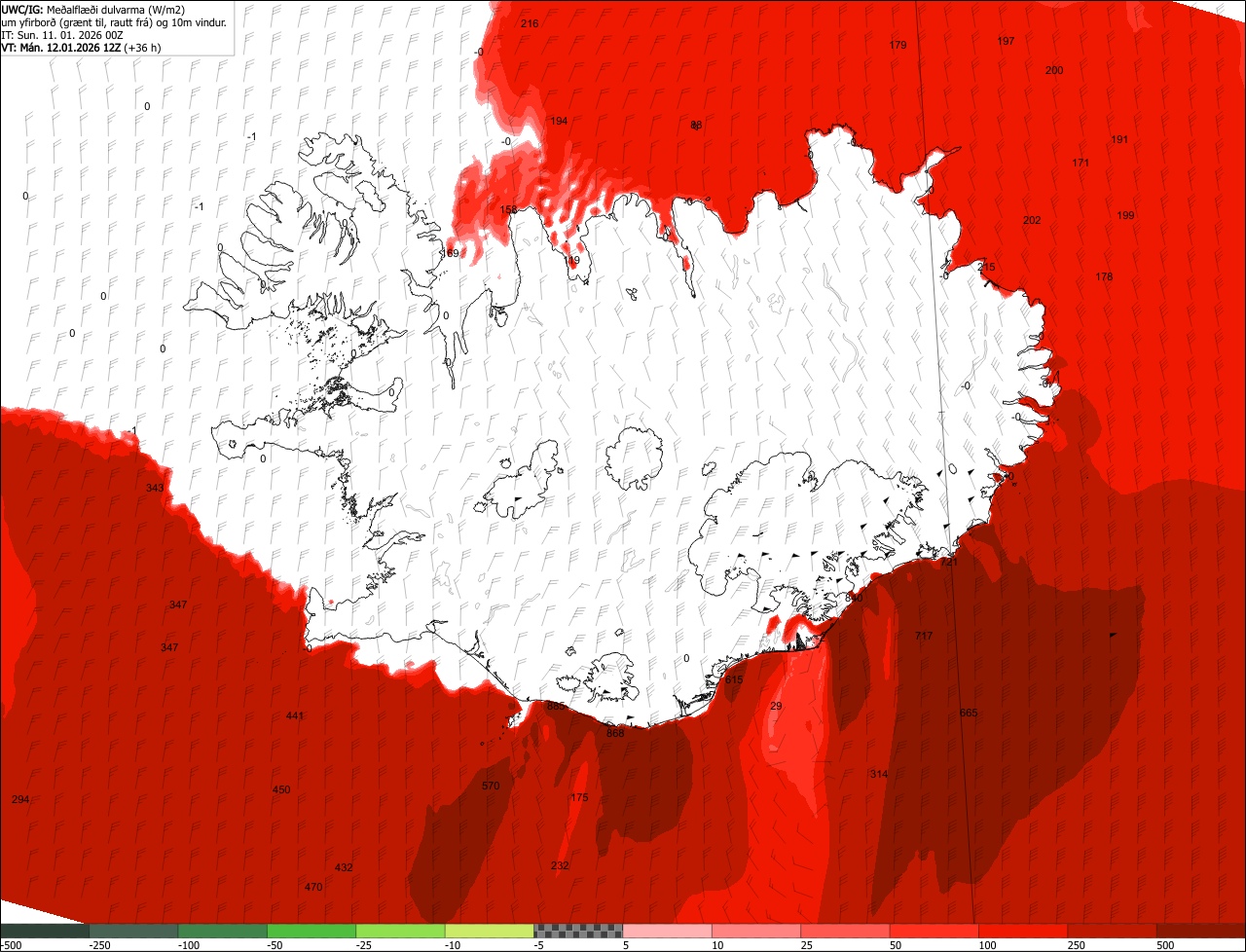Viewport: 1246px width, 952px height.
Task: Click the map value 171
Action: 1081,163
